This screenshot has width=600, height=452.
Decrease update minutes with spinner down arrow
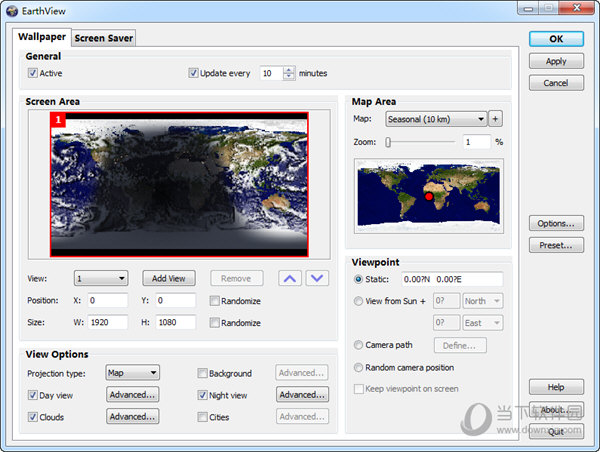pyautogui.click(x=289, y=77)
